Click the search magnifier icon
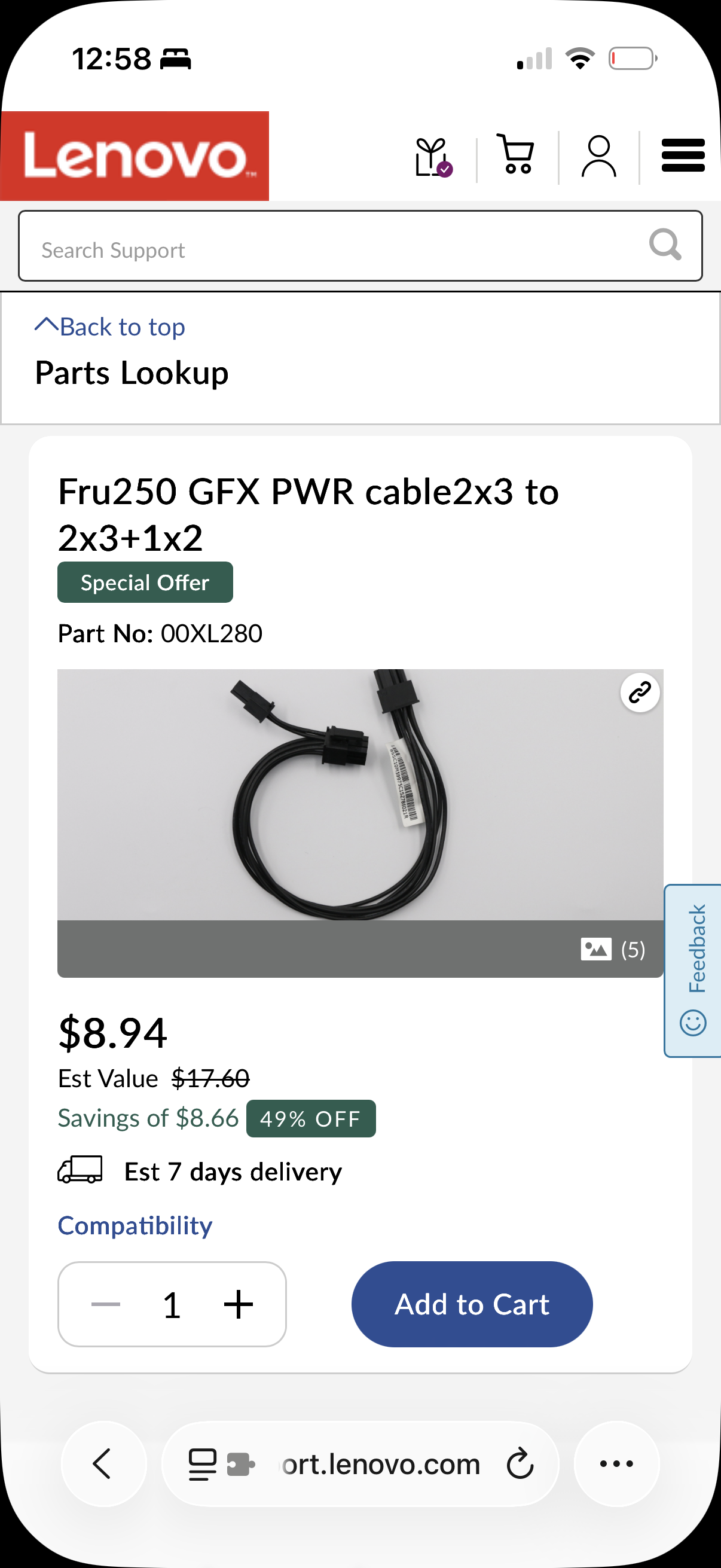721x1568 pixels. [664, 245]
